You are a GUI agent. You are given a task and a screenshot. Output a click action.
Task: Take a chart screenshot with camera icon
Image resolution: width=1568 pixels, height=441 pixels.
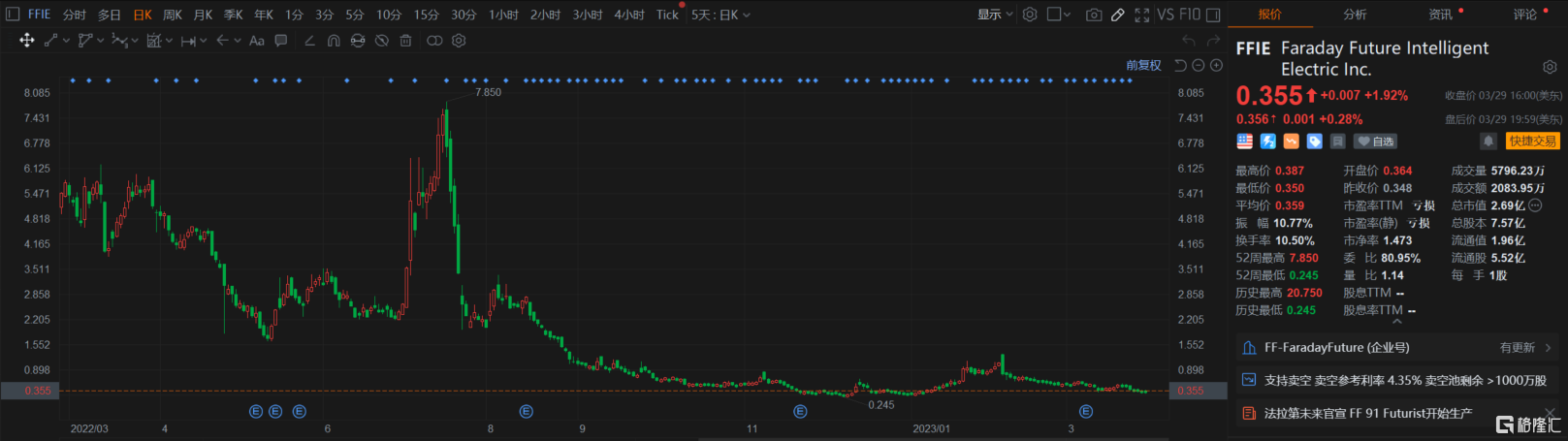point(1094,15)
